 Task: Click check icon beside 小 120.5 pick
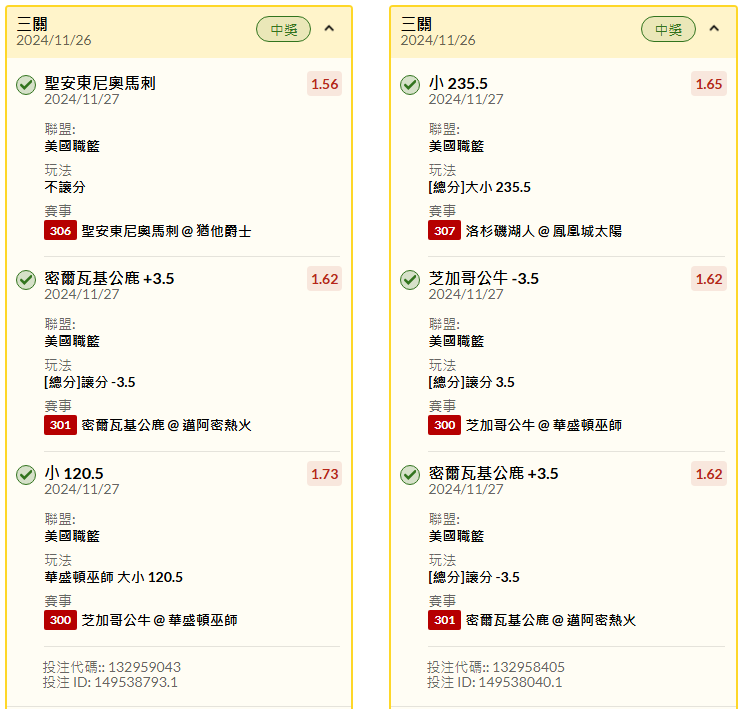pyautogui.click(x=26, y=475)
